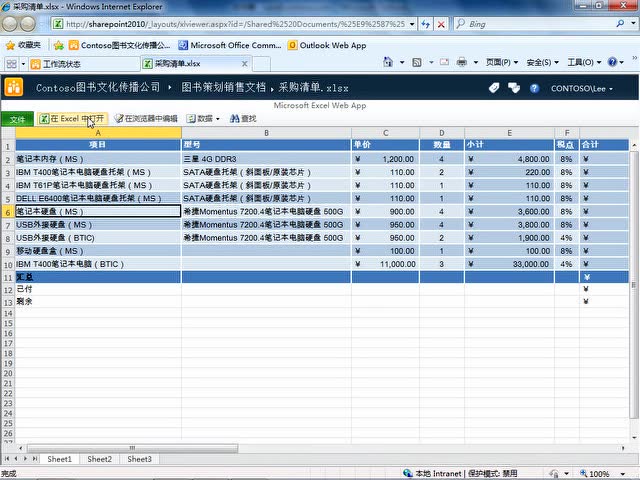Select row 6 header
The width and height of the screenshot is (640, 480).
8,212
